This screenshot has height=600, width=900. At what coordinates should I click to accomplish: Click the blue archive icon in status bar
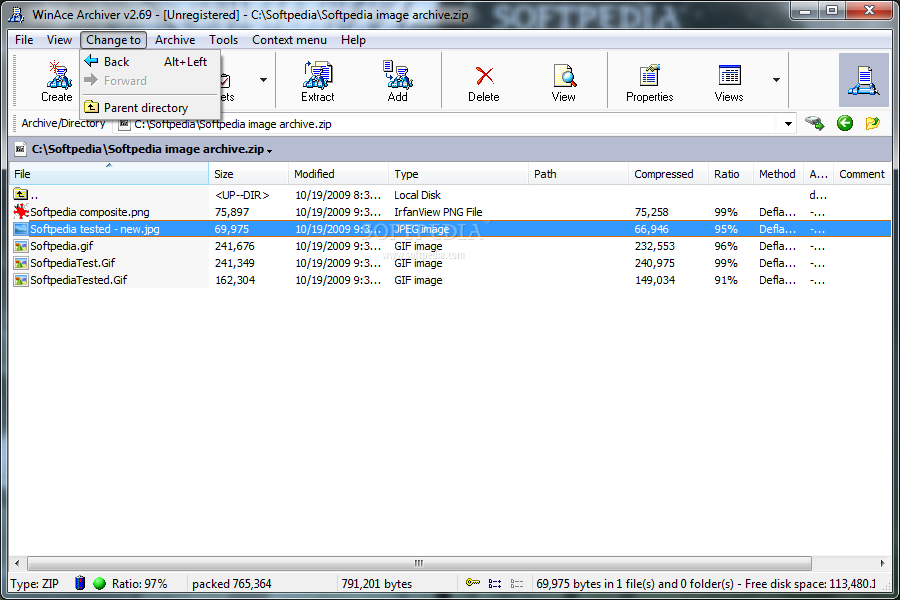pyautogui.click(x=80, y=583)
